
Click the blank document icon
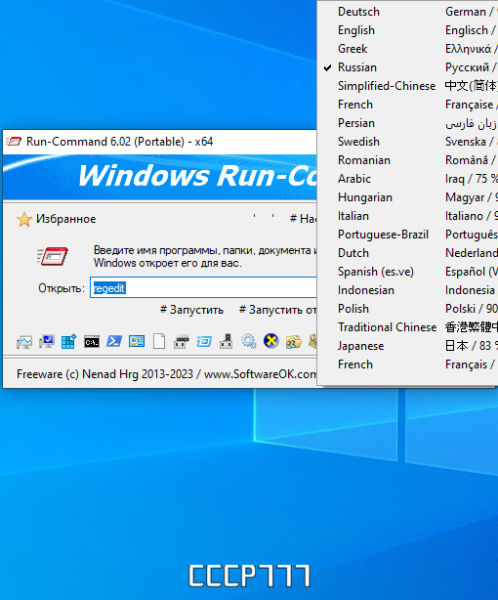159,341
